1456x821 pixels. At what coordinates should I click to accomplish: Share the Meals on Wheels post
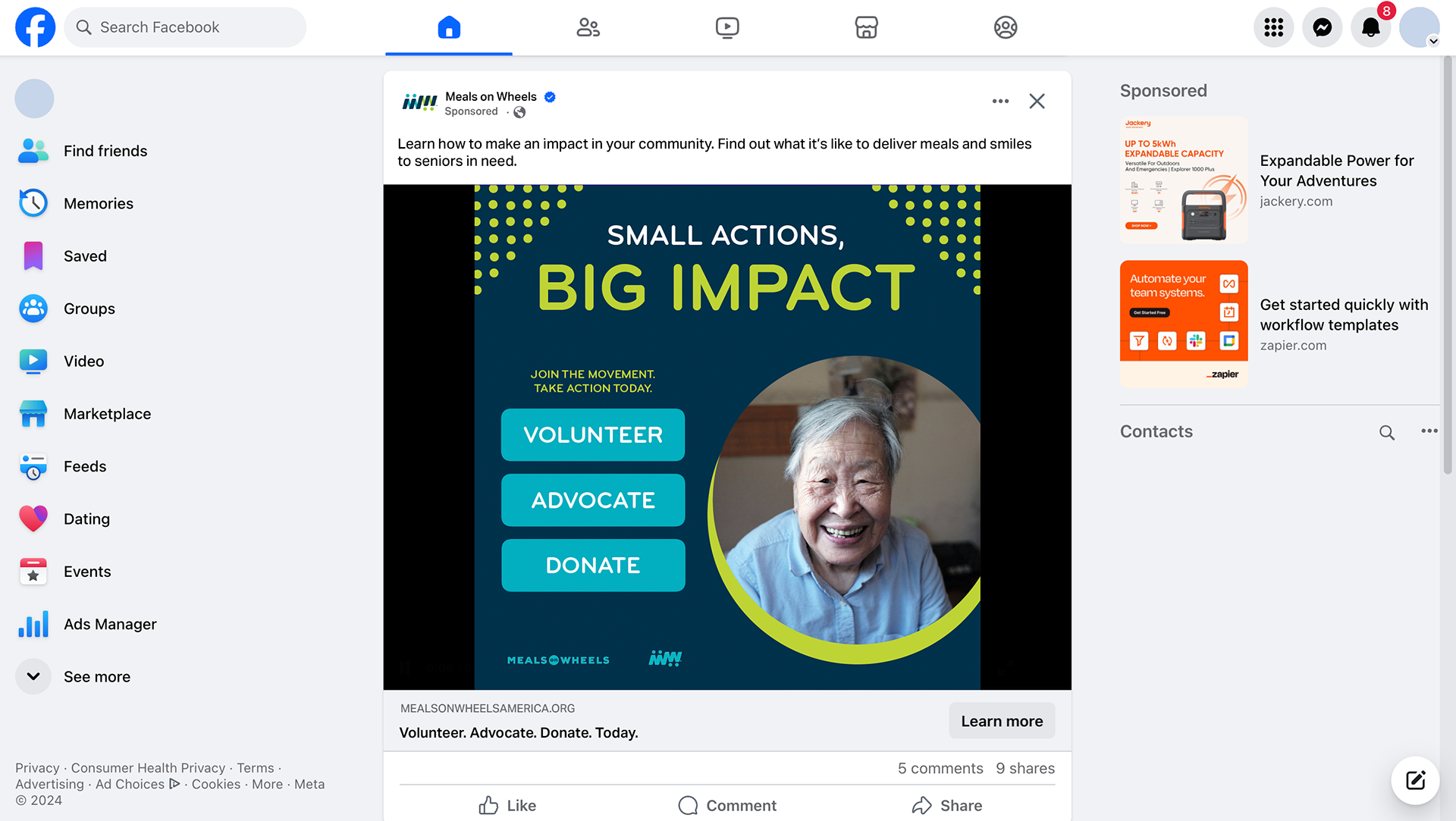click(946, 805)
